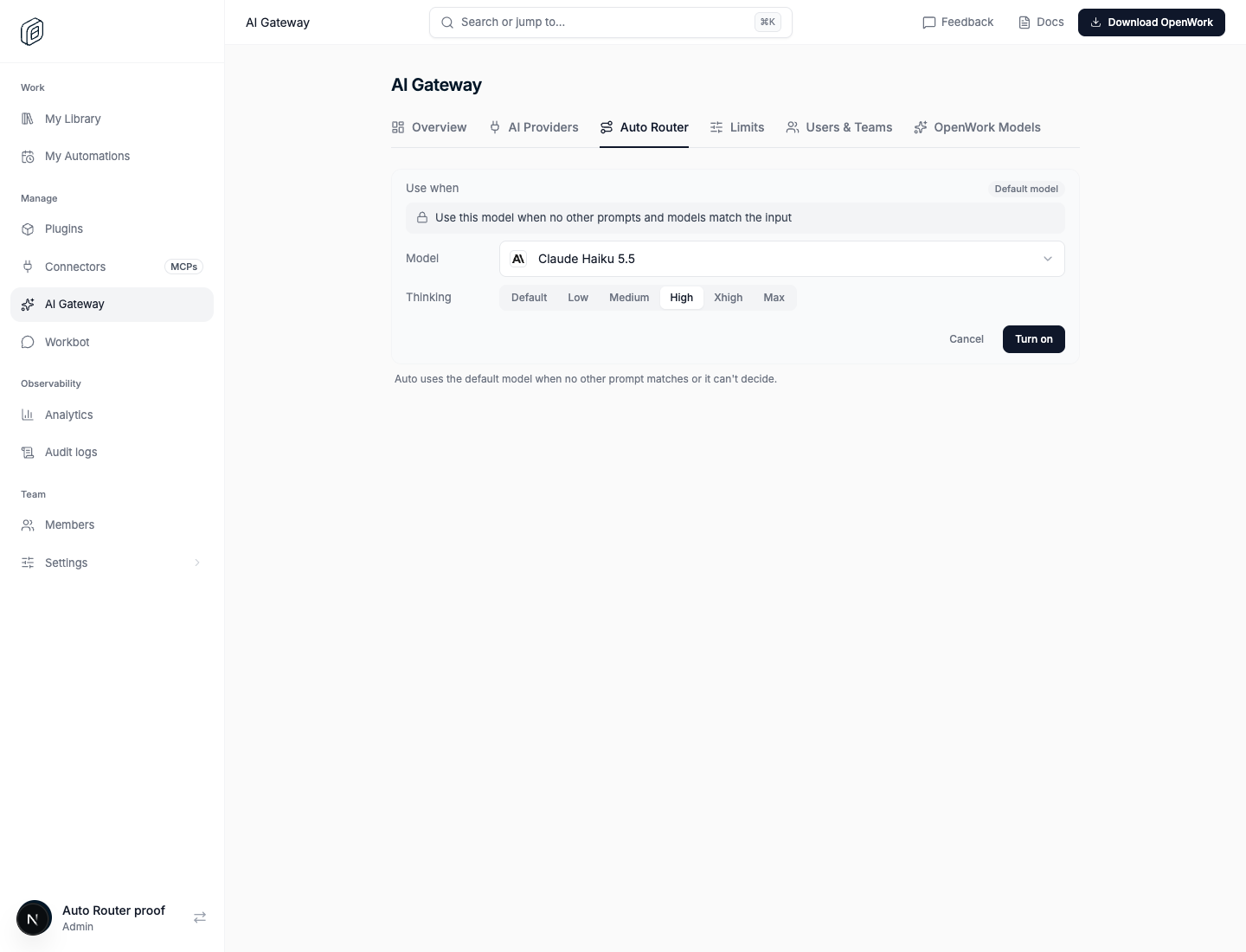
Task: Click the ⌘K shortcut hint
Action: (768, 23)
